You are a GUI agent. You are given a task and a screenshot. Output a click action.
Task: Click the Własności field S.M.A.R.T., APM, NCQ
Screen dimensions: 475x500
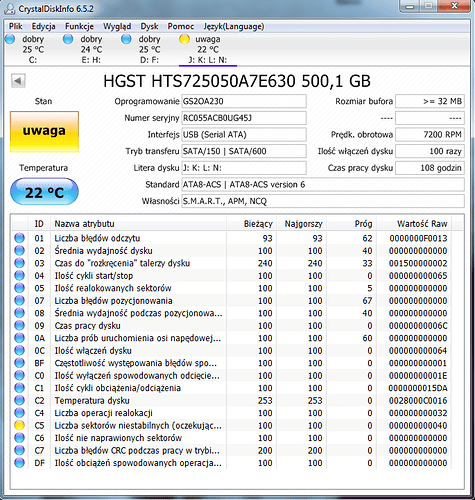point(323,201)
